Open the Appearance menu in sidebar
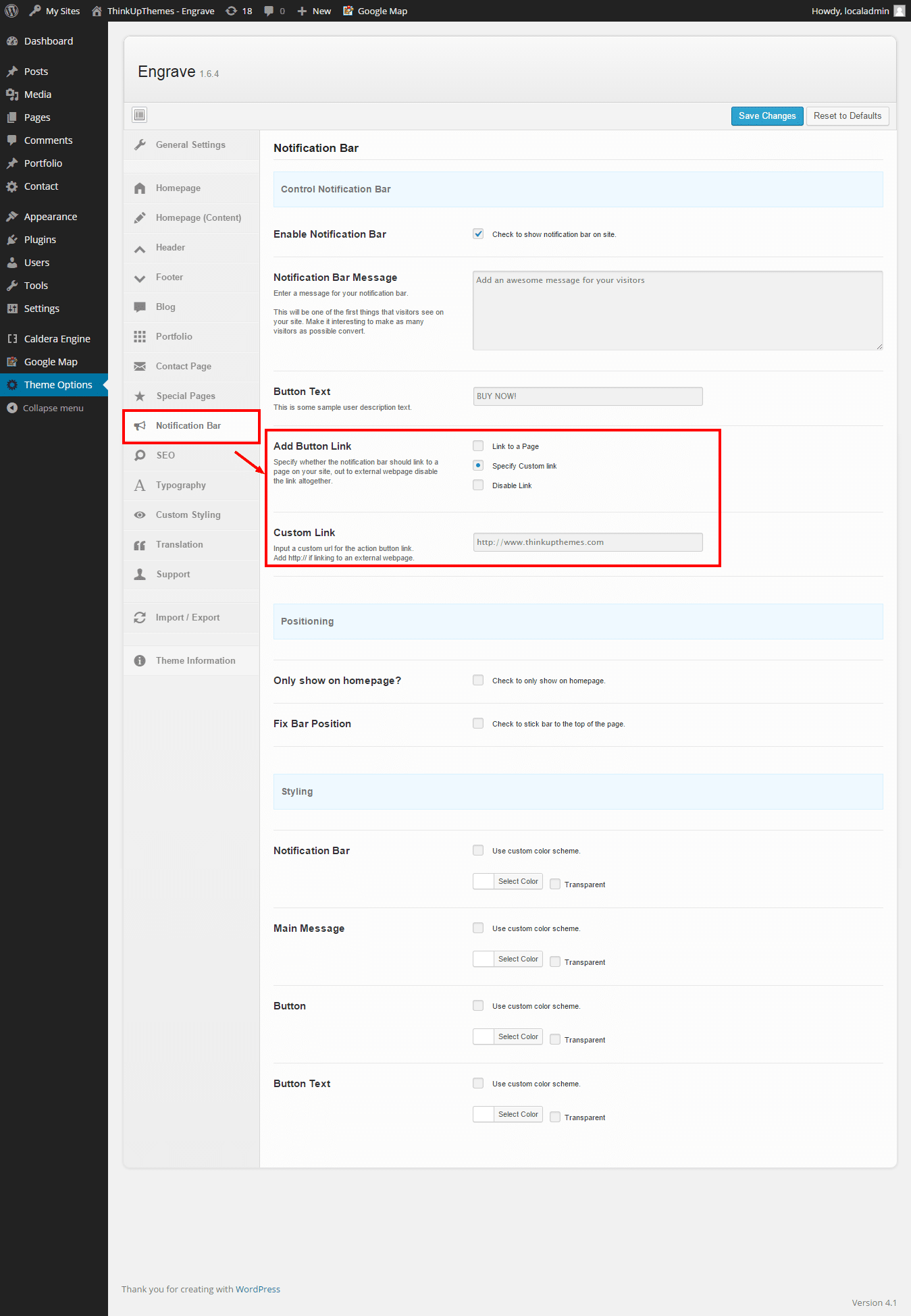 tap(51, 217)
